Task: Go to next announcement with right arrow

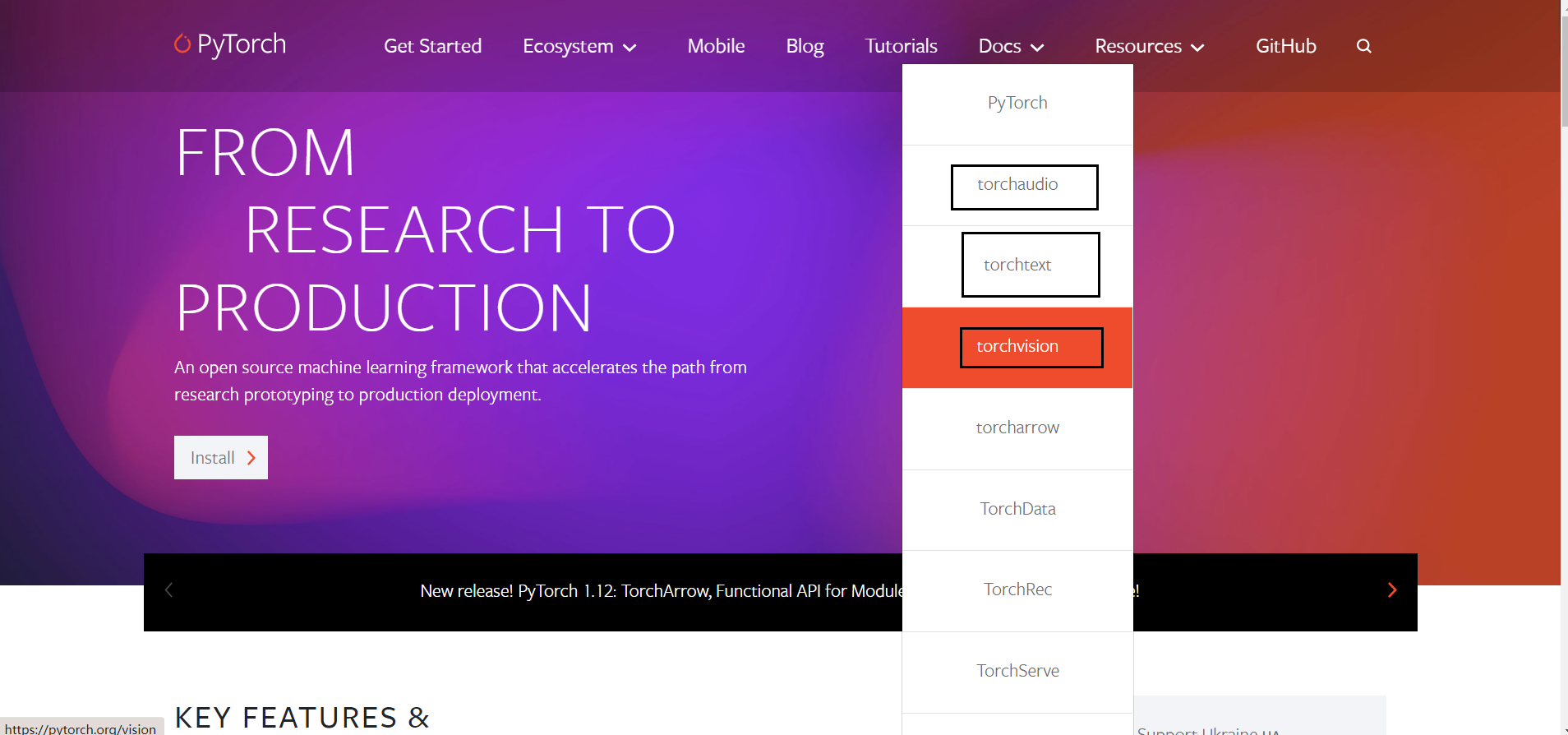Action: click(1391, 590)
